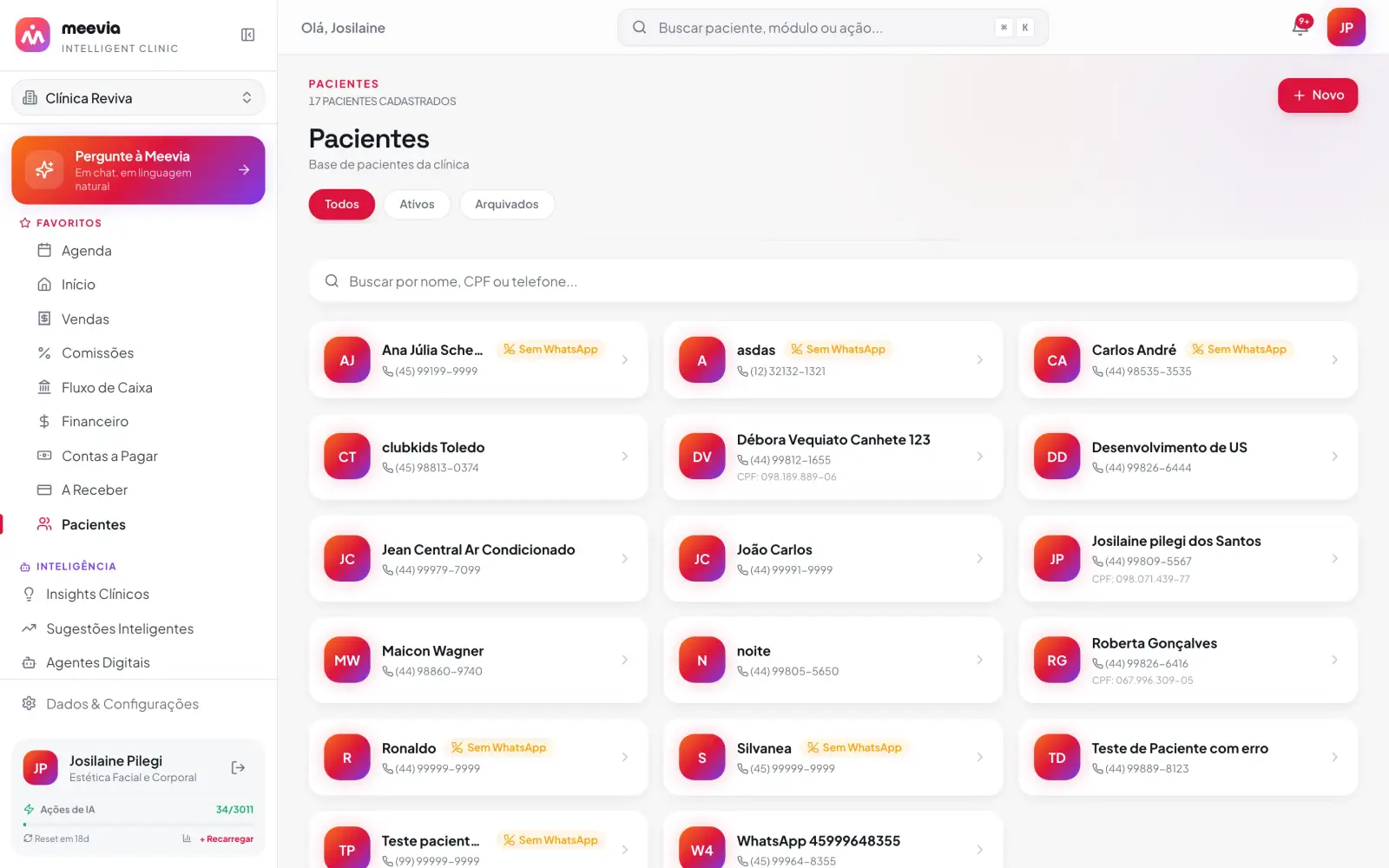1389x868 pixels.
Task: Click the Recarregar link
Action: tap(227, 838)
